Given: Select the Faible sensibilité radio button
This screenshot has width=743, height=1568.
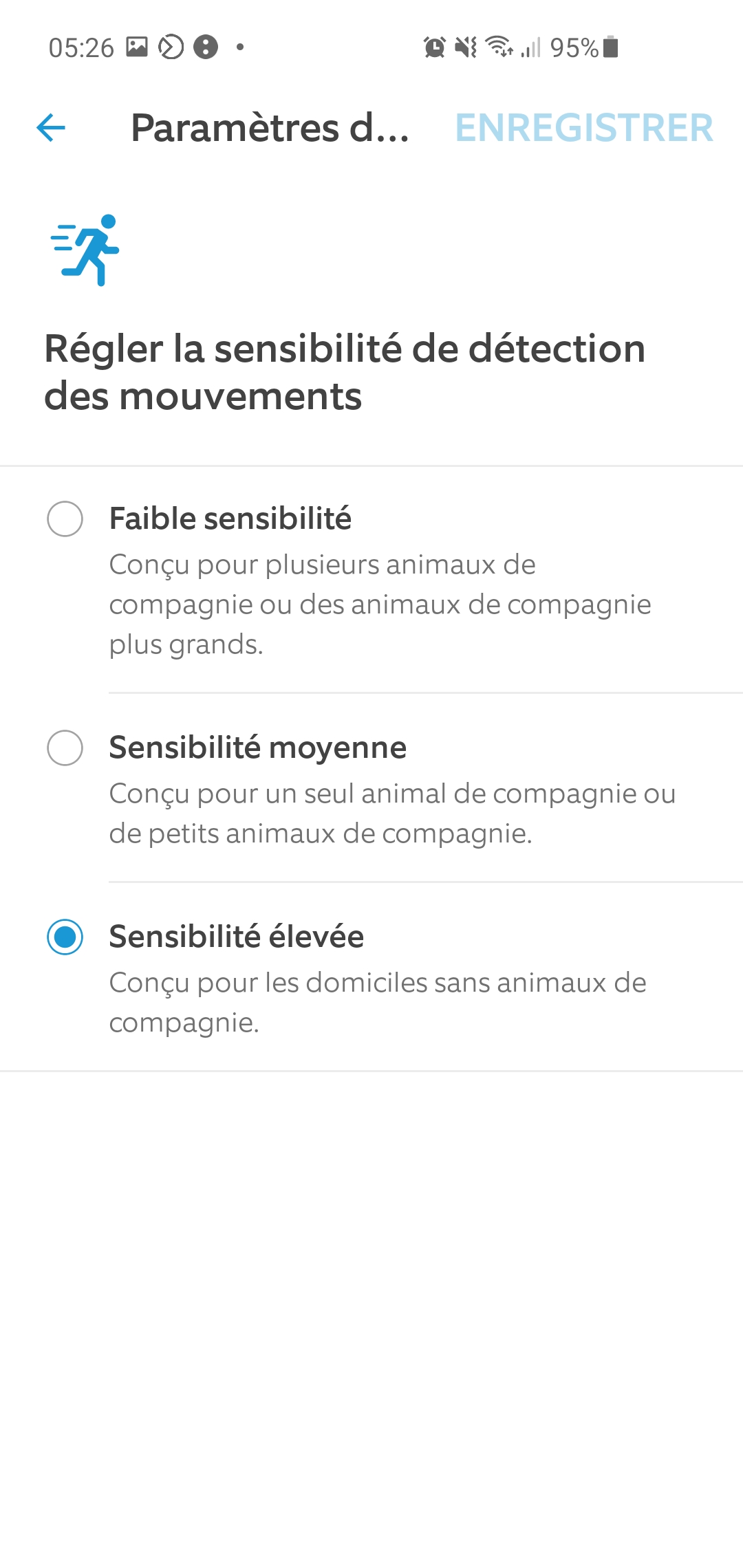Looking at the screenshot, I should pos(65,519).
